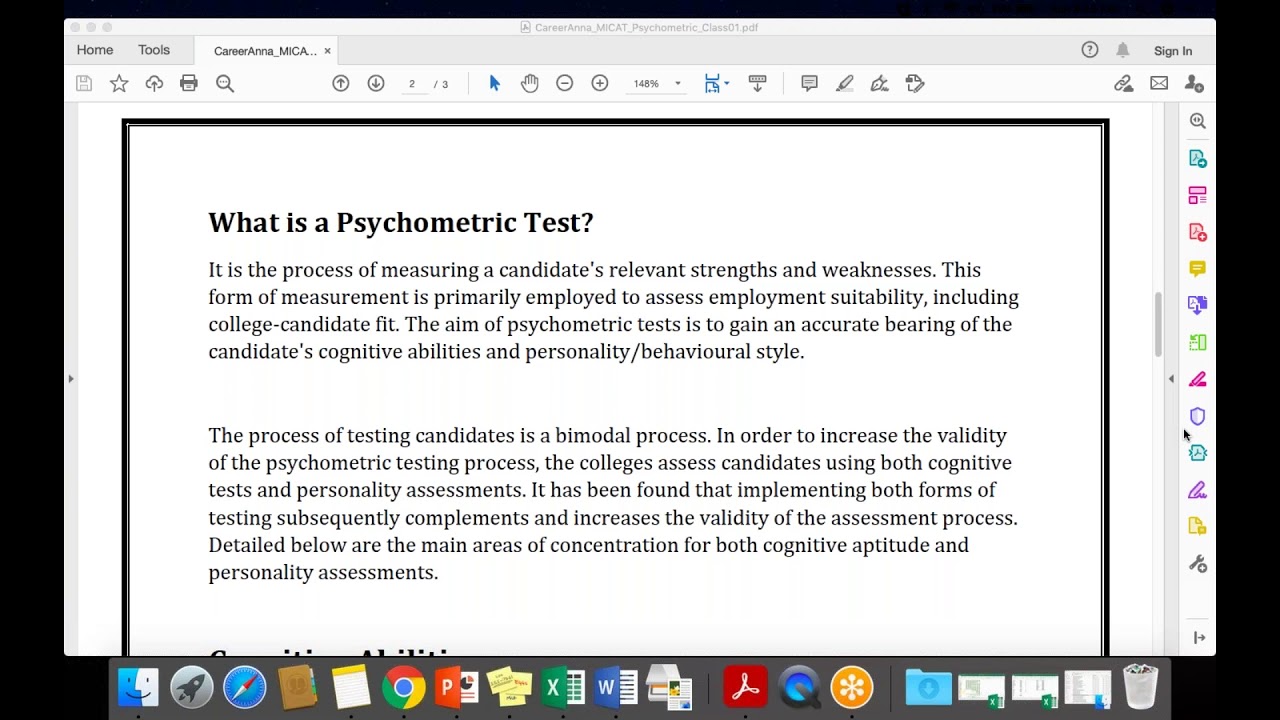Open the Find text search tool

[225, 84]
